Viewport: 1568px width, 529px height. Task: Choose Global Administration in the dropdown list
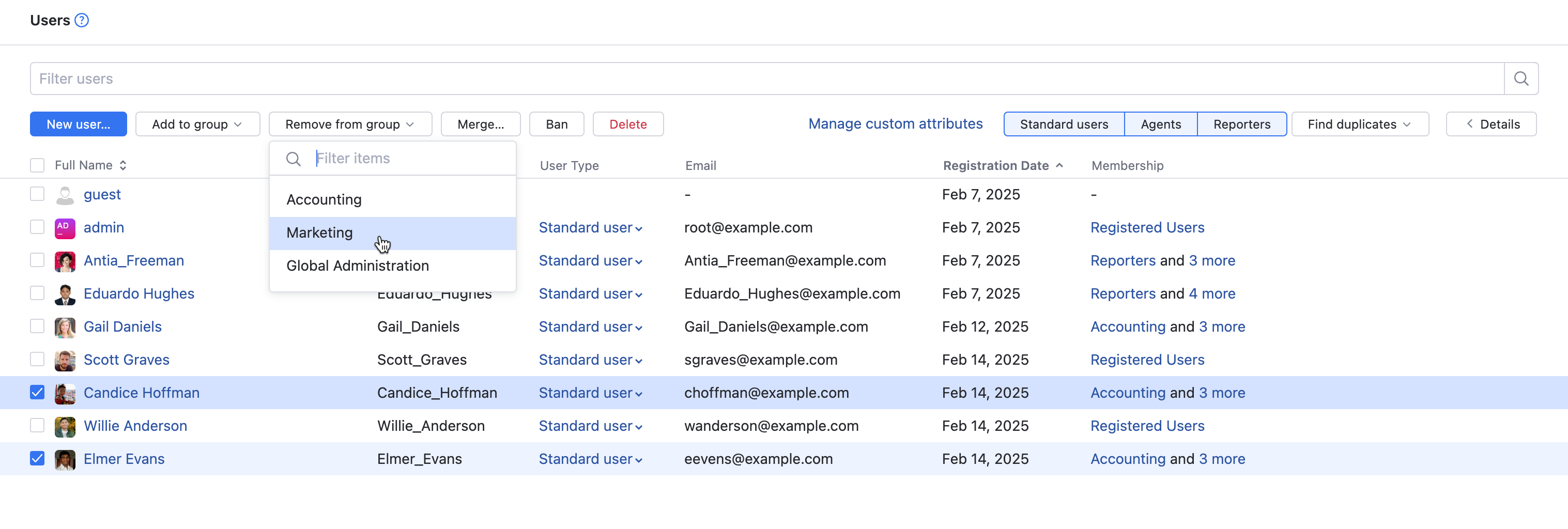(x=357, y=266)
